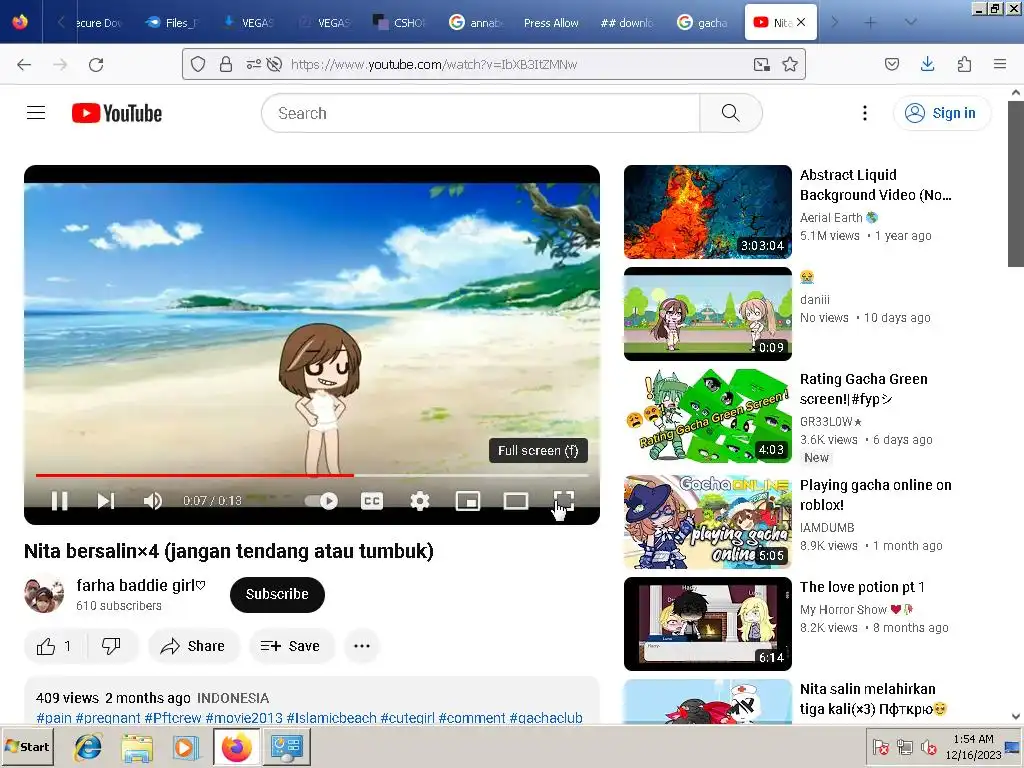Click the #gachaclub hashtag
The height and width of the screenshot is (768, 1024).
point(546,718)
